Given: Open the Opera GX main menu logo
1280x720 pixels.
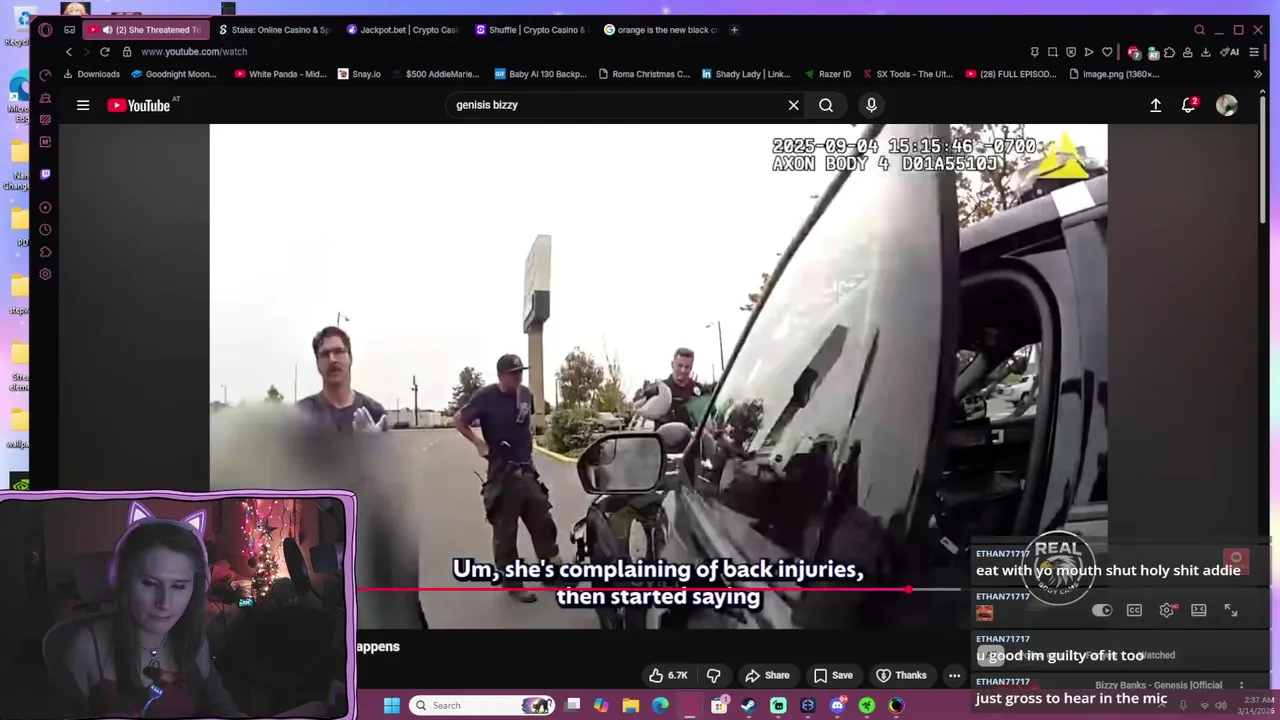Looking at the screenshot, I should pos(45,30).
